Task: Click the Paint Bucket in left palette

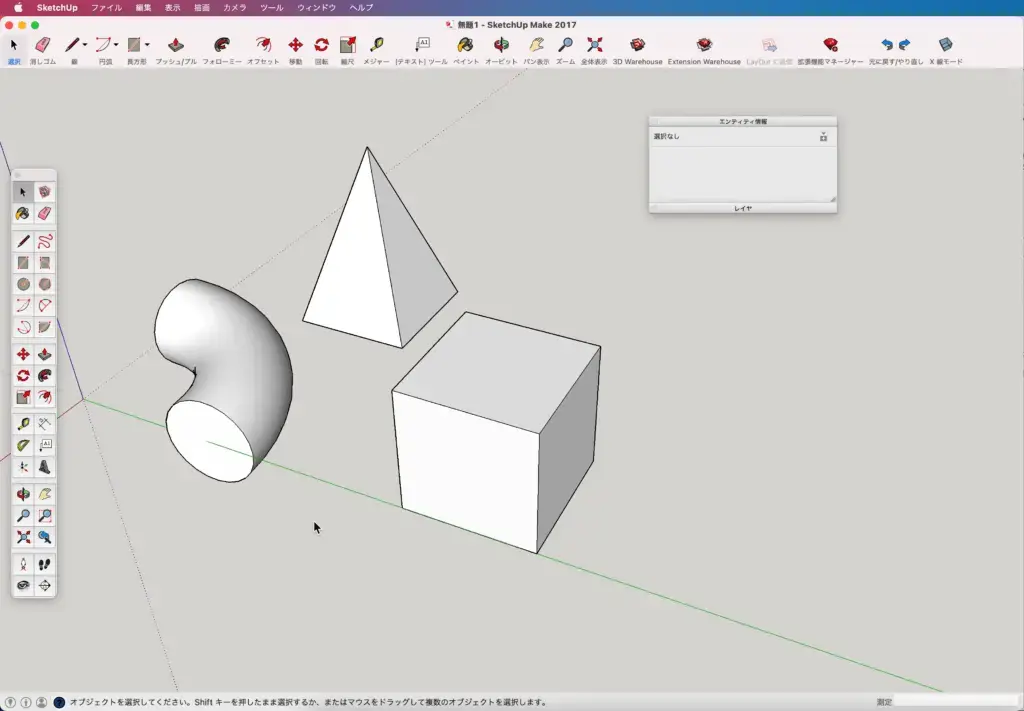Action: tap(24, 213)
